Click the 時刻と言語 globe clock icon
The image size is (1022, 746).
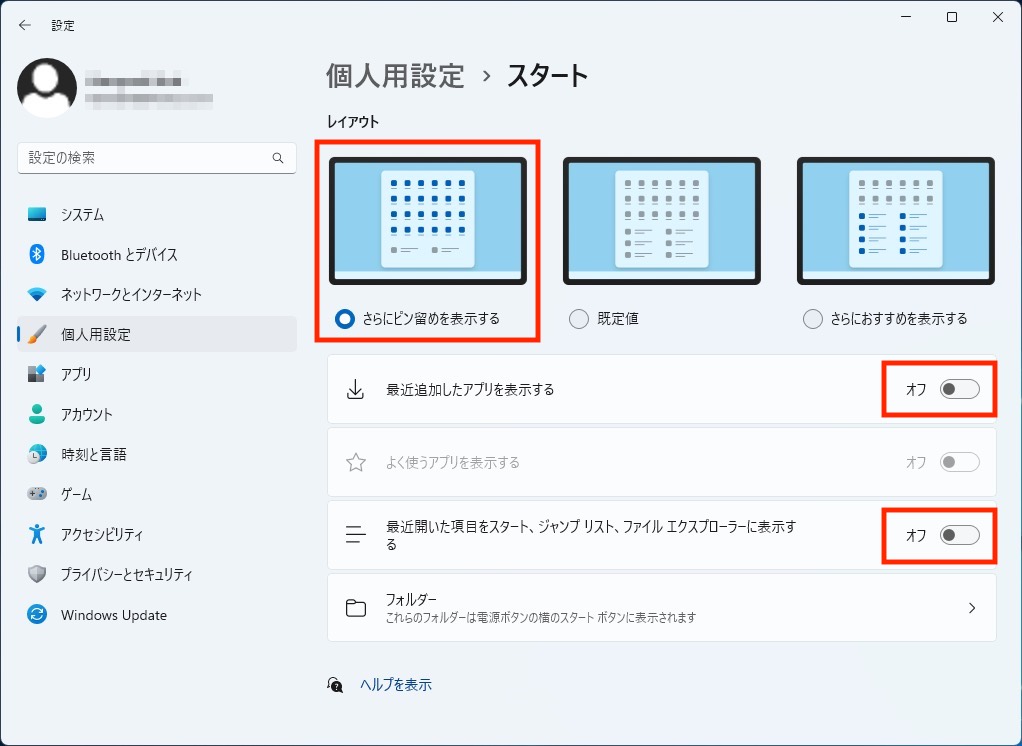[37, 454]
